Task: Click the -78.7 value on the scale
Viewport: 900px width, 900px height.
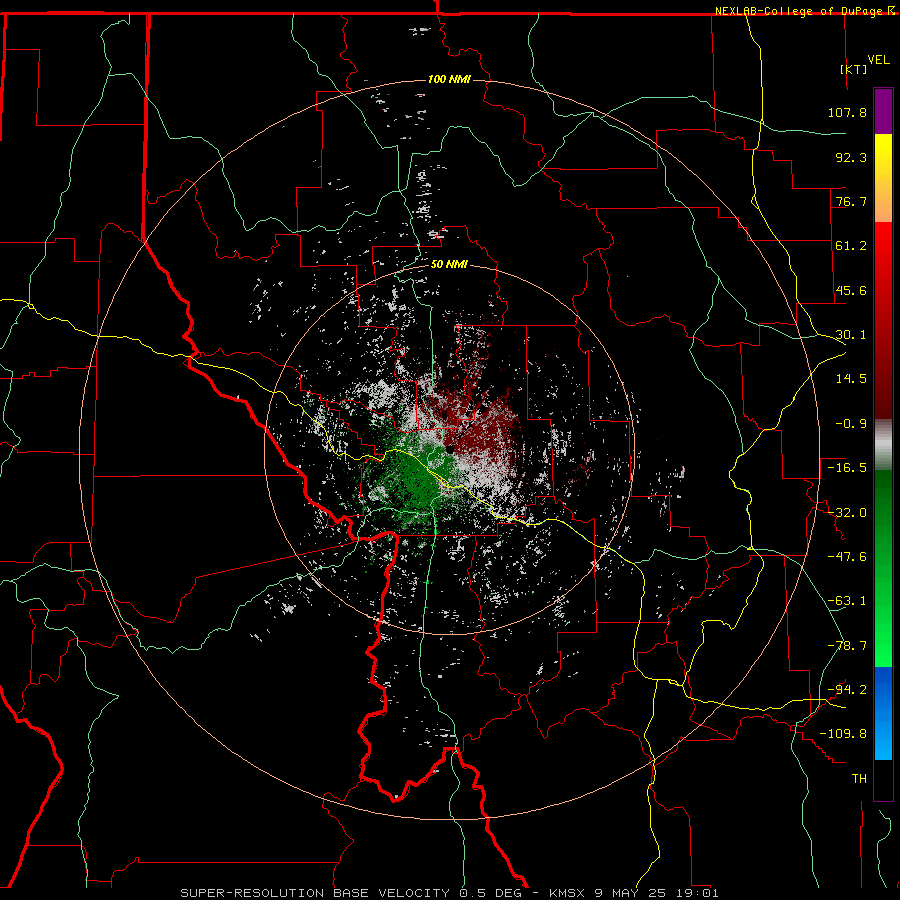Action: [847, 645]
